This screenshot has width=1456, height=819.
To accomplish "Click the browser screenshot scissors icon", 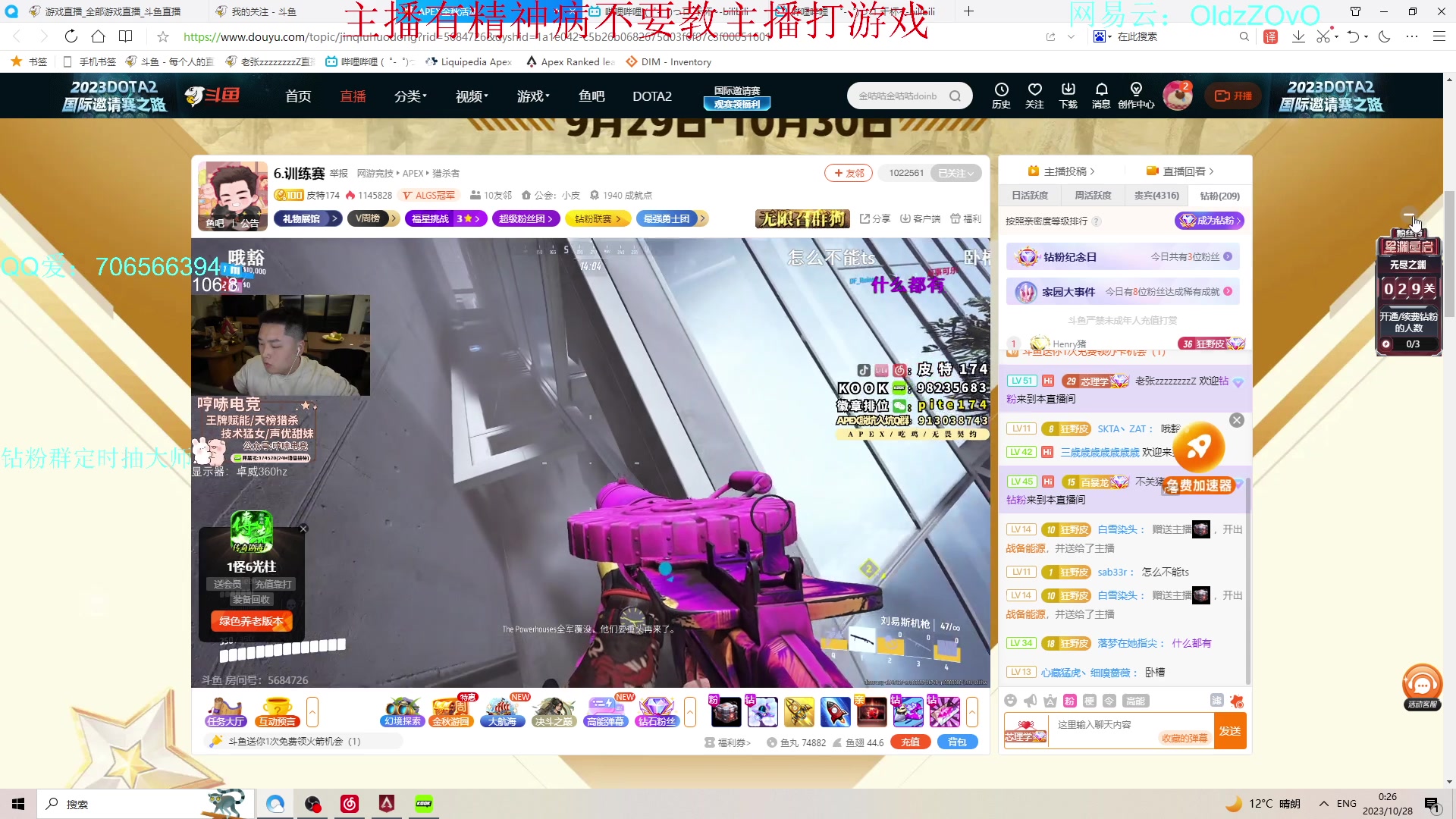I will (1323, 36).
